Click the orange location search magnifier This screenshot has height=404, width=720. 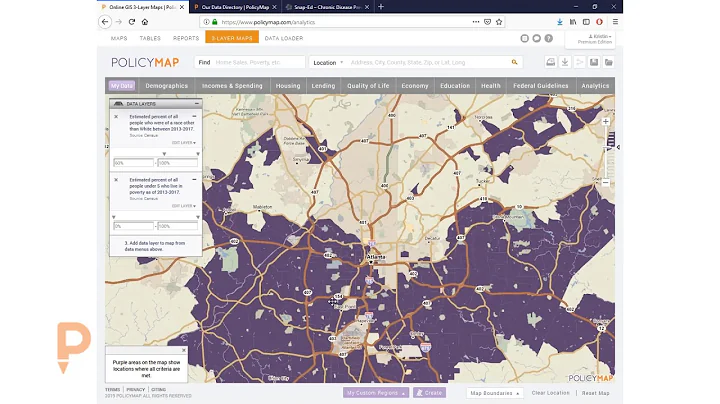(x=514, y=62)
